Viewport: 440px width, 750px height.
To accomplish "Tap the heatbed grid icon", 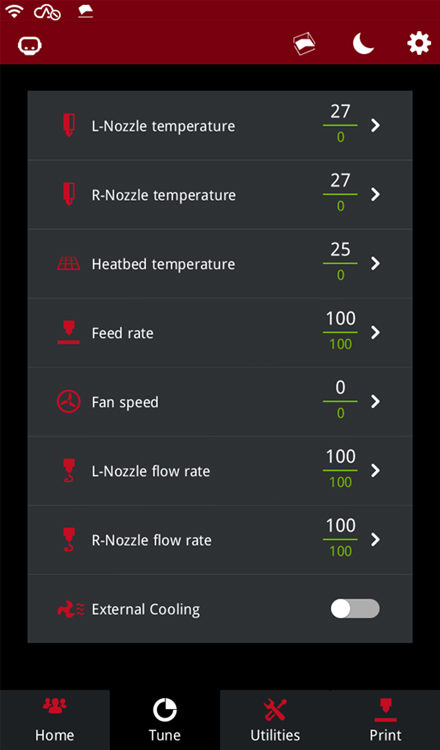I will pyautogui.click(x=68, y=264).
